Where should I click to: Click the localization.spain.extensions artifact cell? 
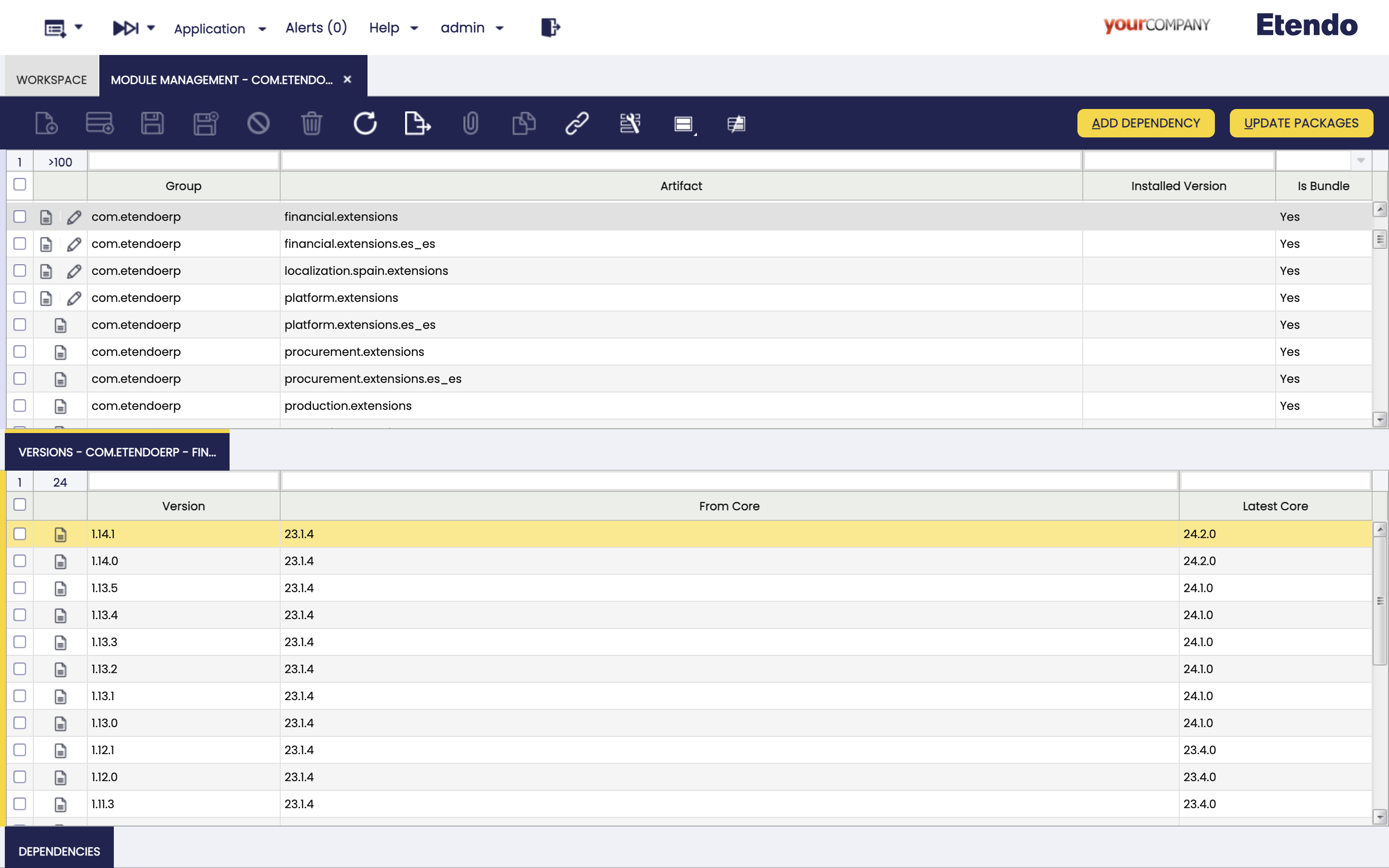coord(681,271)
